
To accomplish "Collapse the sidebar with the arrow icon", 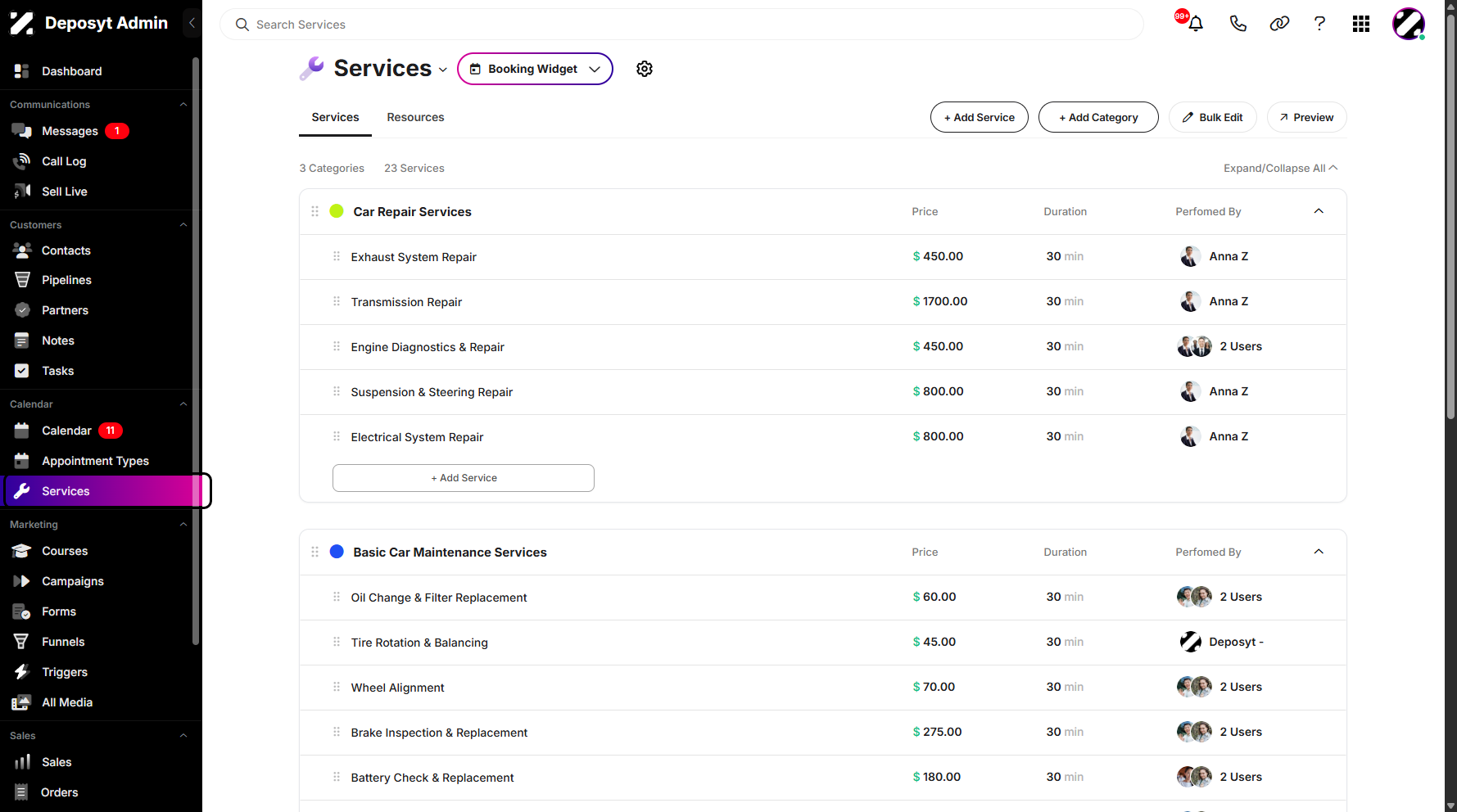I will point(192,23).
